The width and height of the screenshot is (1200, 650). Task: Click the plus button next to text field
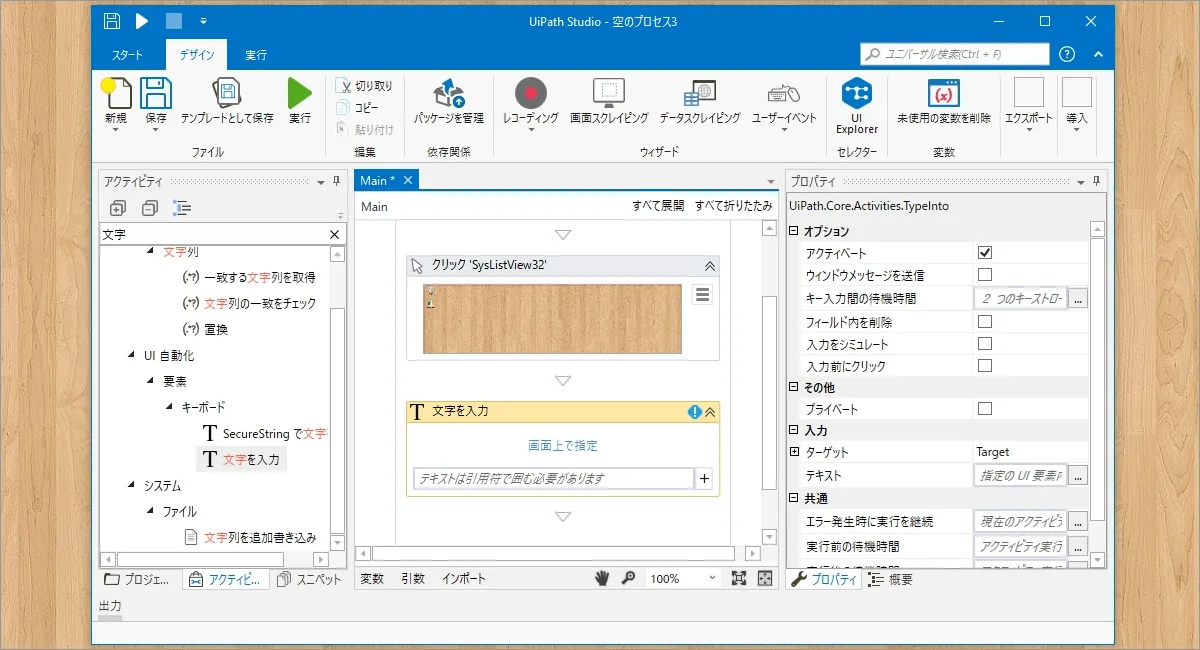[705, 479]
